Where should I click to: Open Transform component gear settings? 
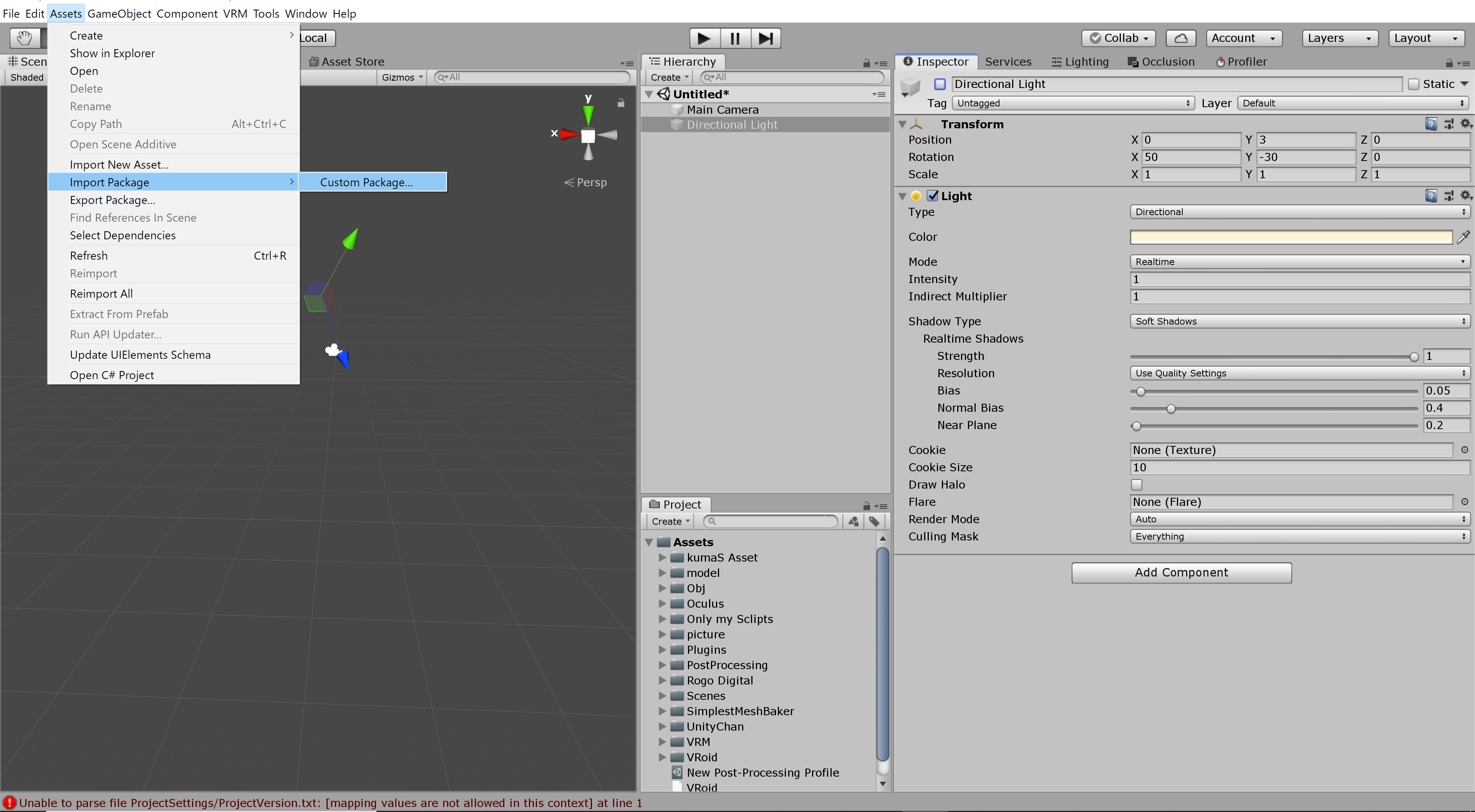[1466, 124]
